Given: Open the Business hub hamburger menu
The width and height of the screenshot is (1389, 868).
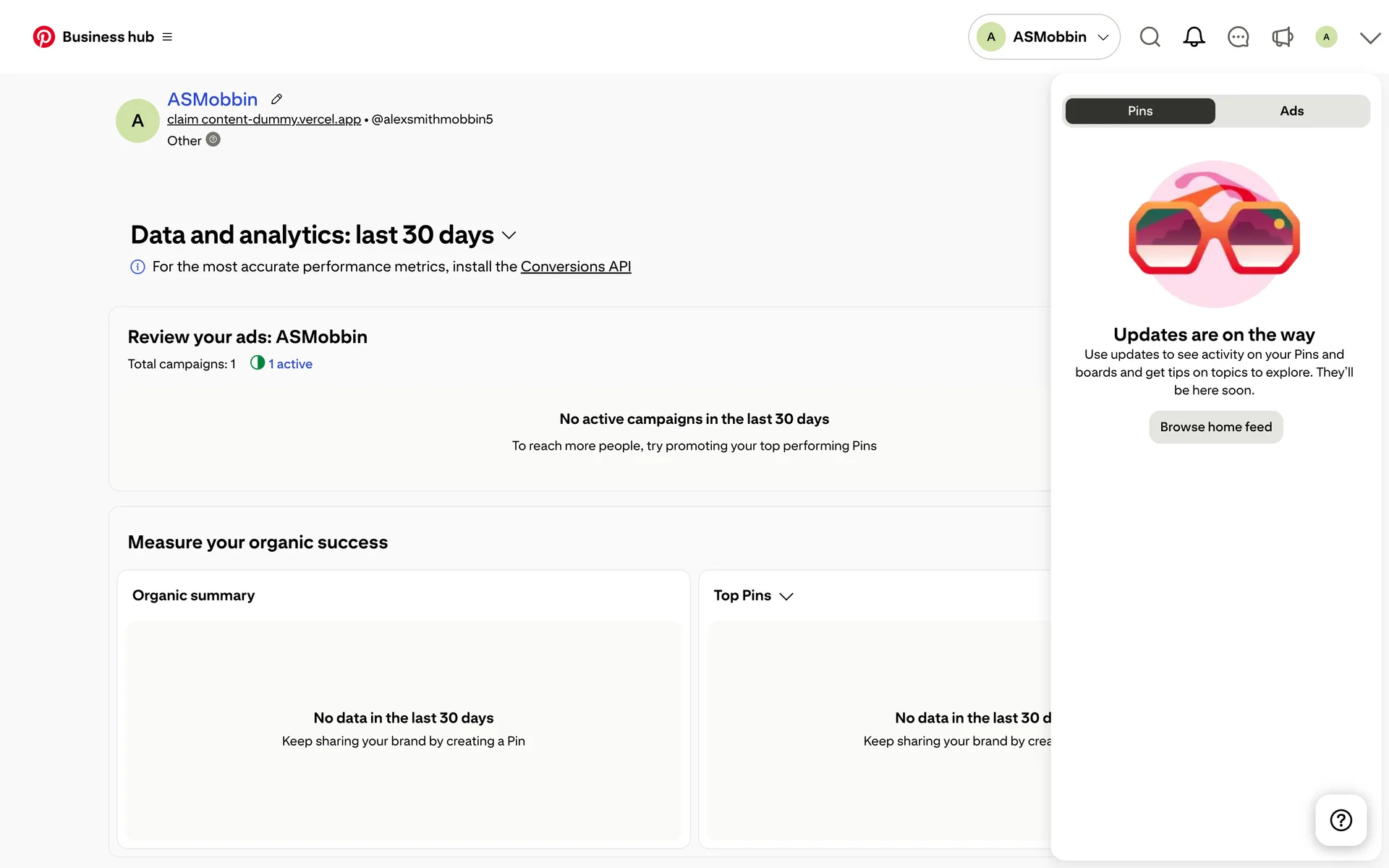Looking at the screenshot, I should pyautogui.click(x=167, y=37).
